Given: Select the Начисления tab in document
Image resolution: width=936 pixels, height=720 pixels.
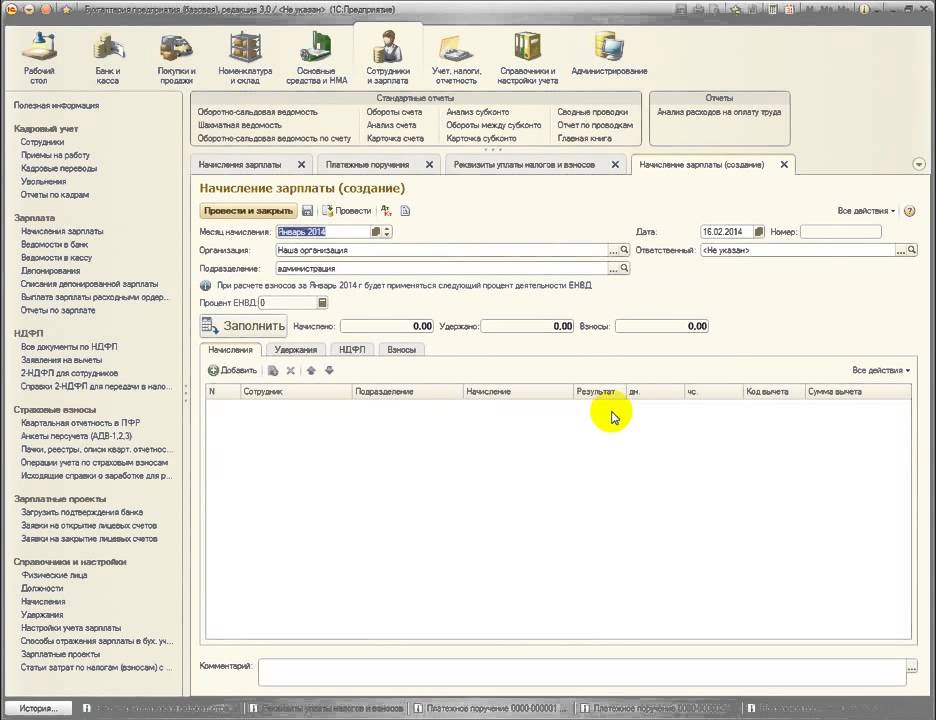Looking at the screenshot, I should 230,349.
